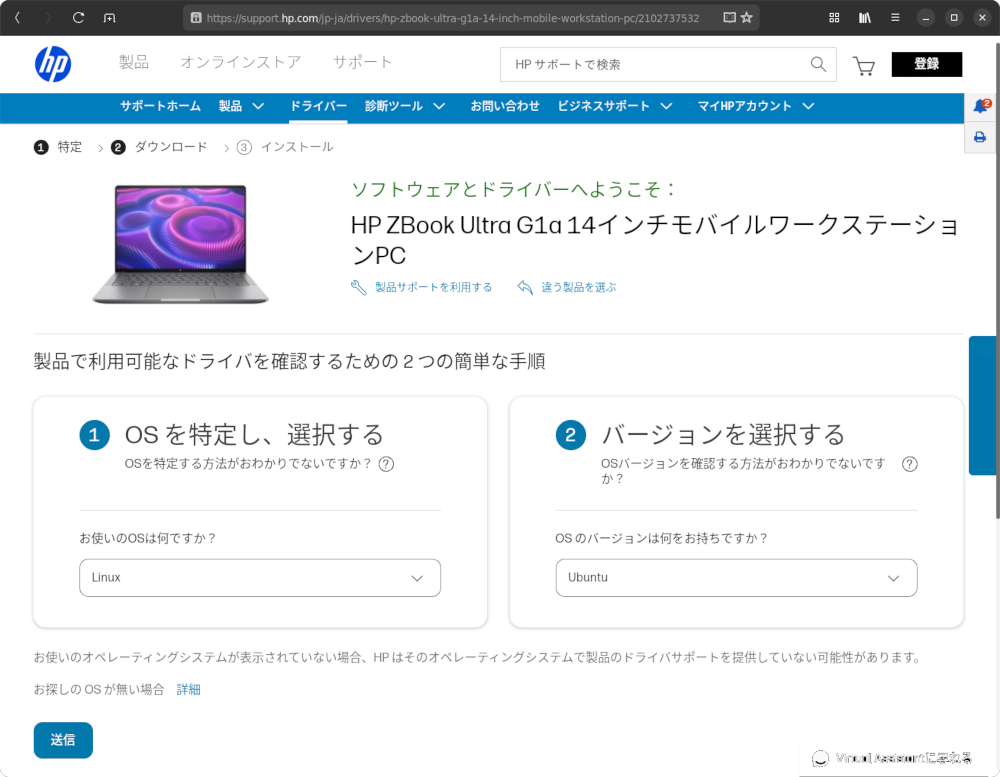Click the arrow icon beside 違う製品を選ぶ
The height and width of the screenshot is (777, 1000).
(525, 286)
